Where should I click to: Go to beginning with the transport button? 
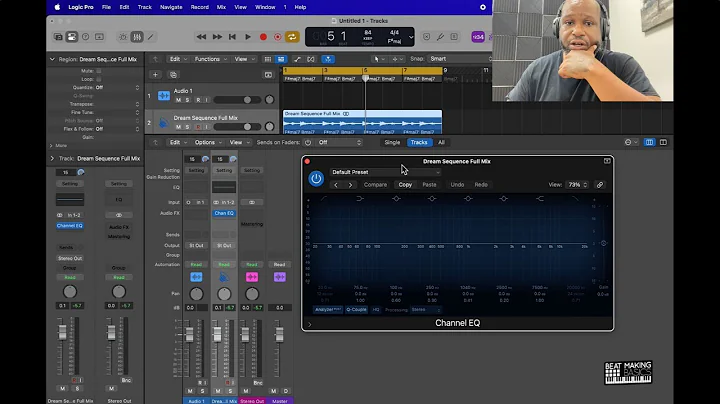[x=232, y=37]
